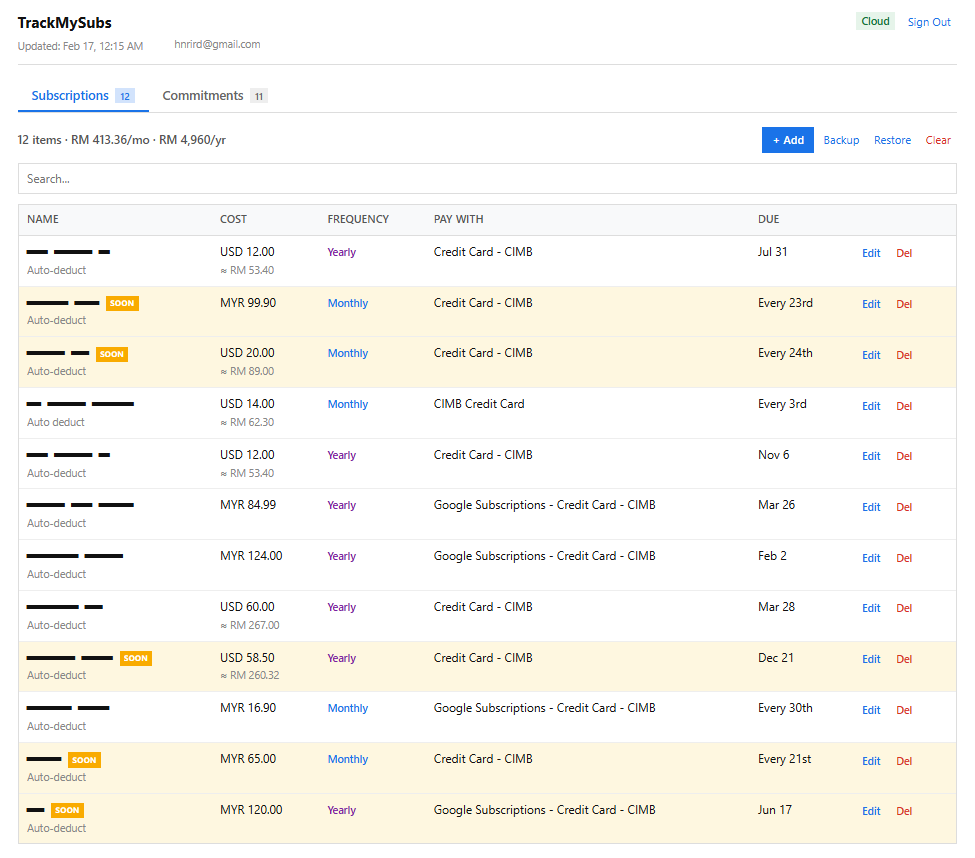Screen dimensions: 975x858
Task: Sign out of the account
Action: 929,22
